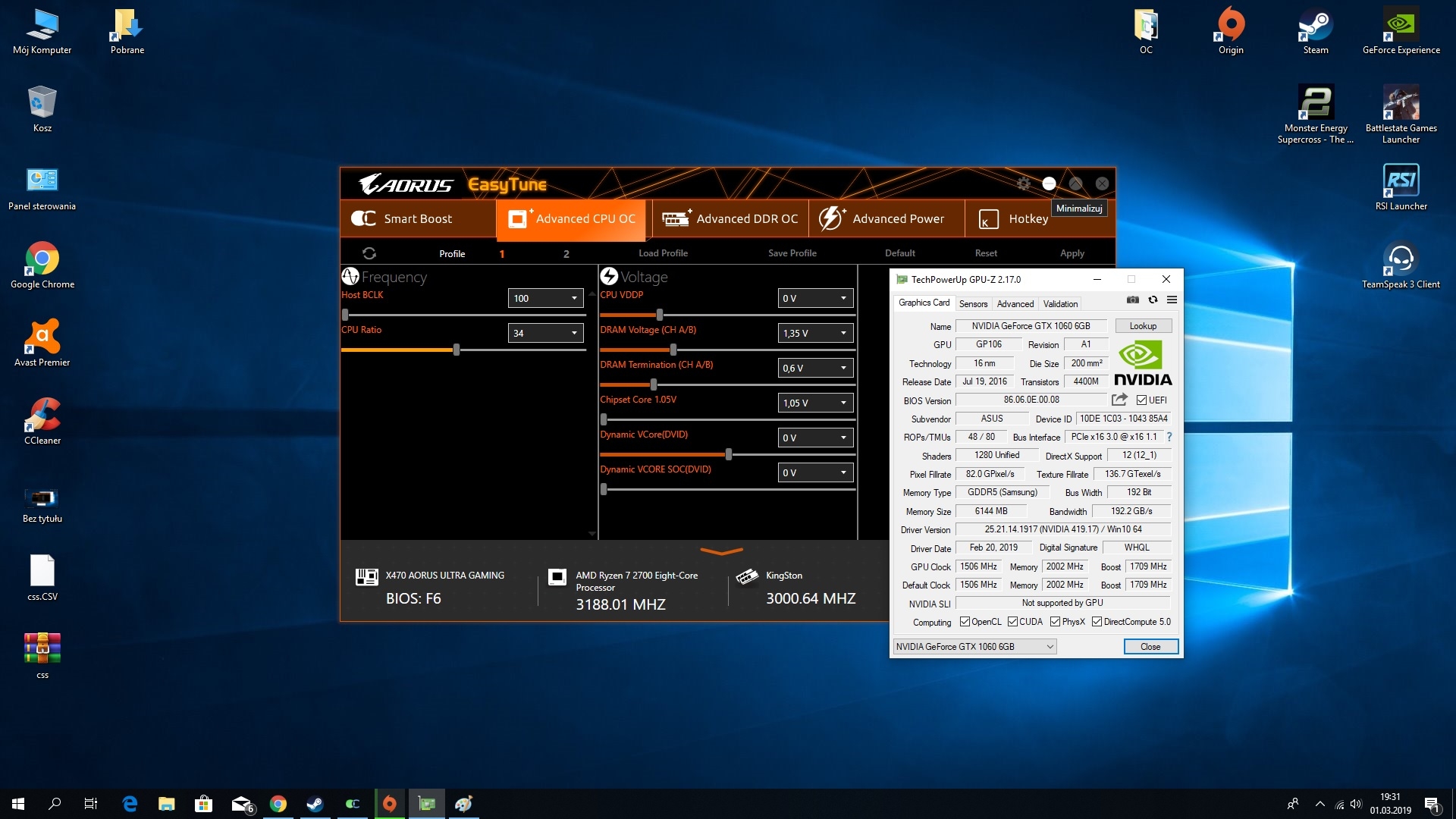Select the Pobrane folder icon

point(127,32)
